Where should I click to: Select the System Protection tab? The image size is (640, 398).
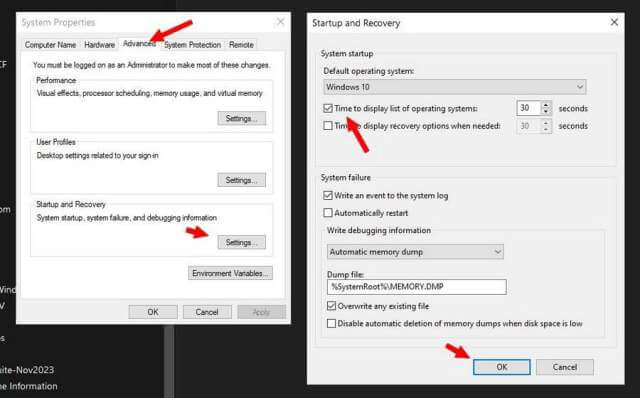tap(192, 45)
